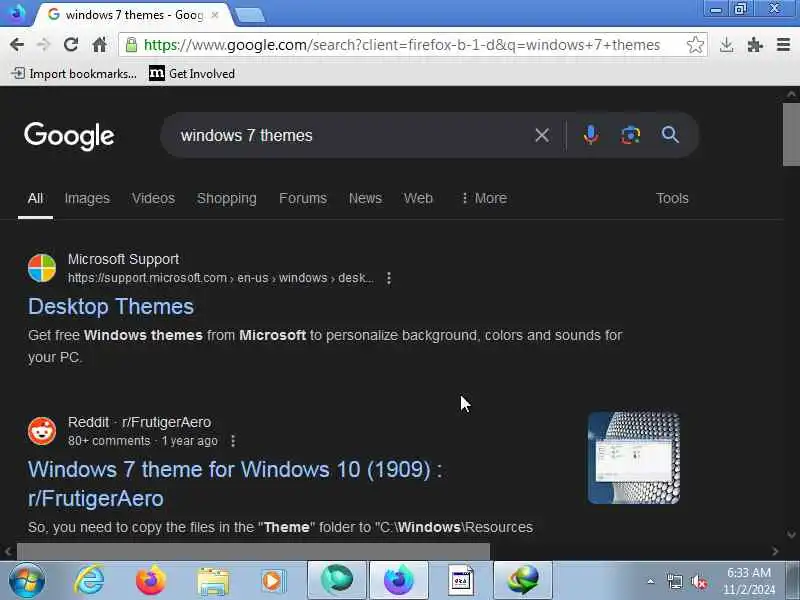The height and width of the screenshot is (600, 800).
Task: Reload the page with the refresh icon
Action: click(71, 44)
